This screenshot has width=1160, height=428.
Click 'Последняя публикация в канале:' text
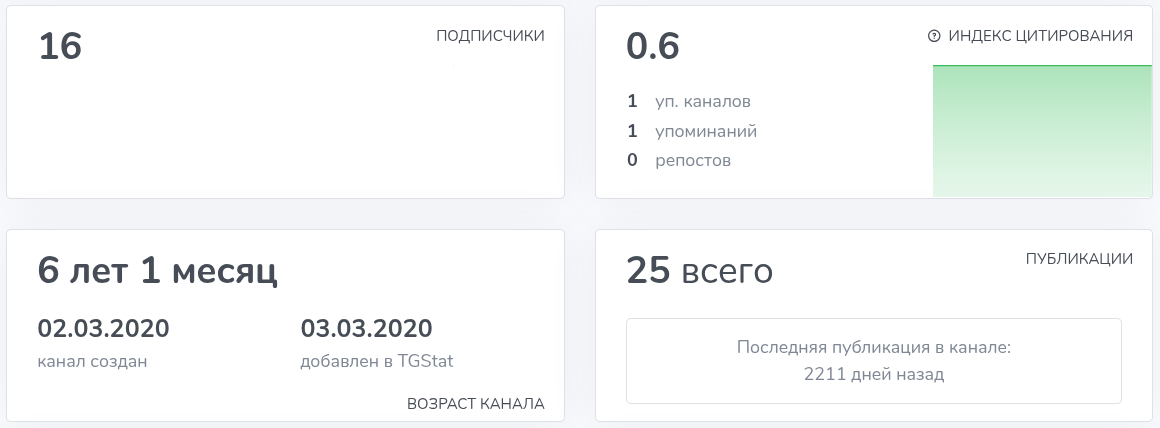(874, 348)
